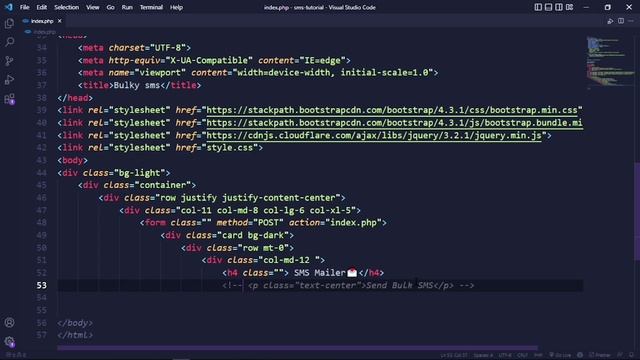Click the horizontal scrollbar thumb
640x360 pixels.
[x=297, y=348]
